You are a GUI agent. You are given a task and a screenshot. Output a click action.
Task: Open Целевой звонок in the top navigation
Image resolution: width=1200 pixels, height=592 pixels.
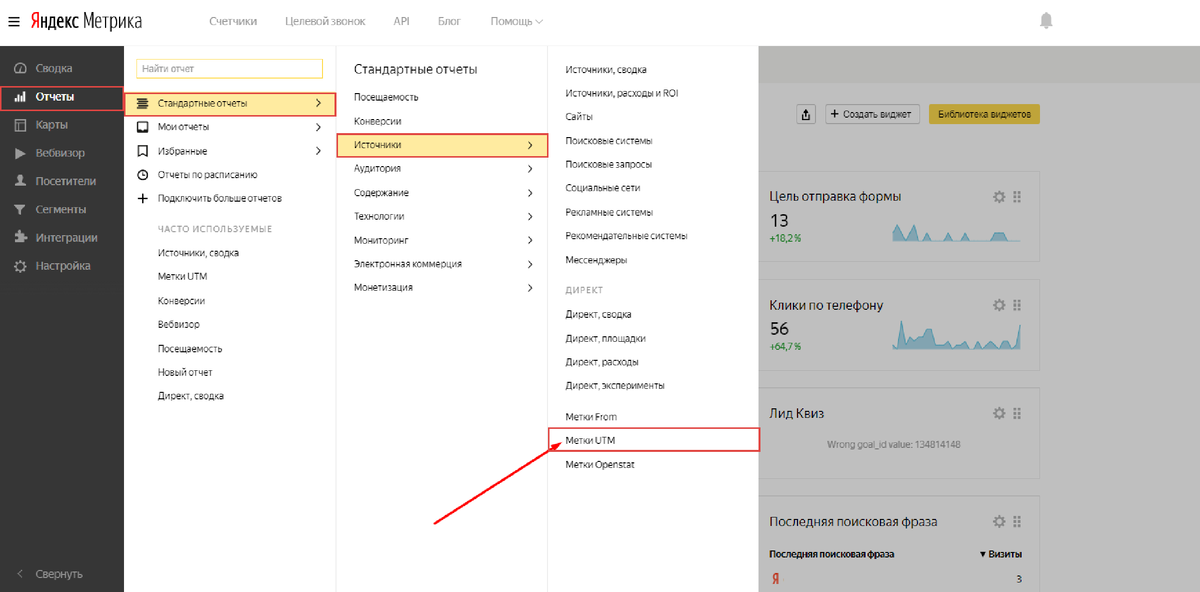point(325,21)
